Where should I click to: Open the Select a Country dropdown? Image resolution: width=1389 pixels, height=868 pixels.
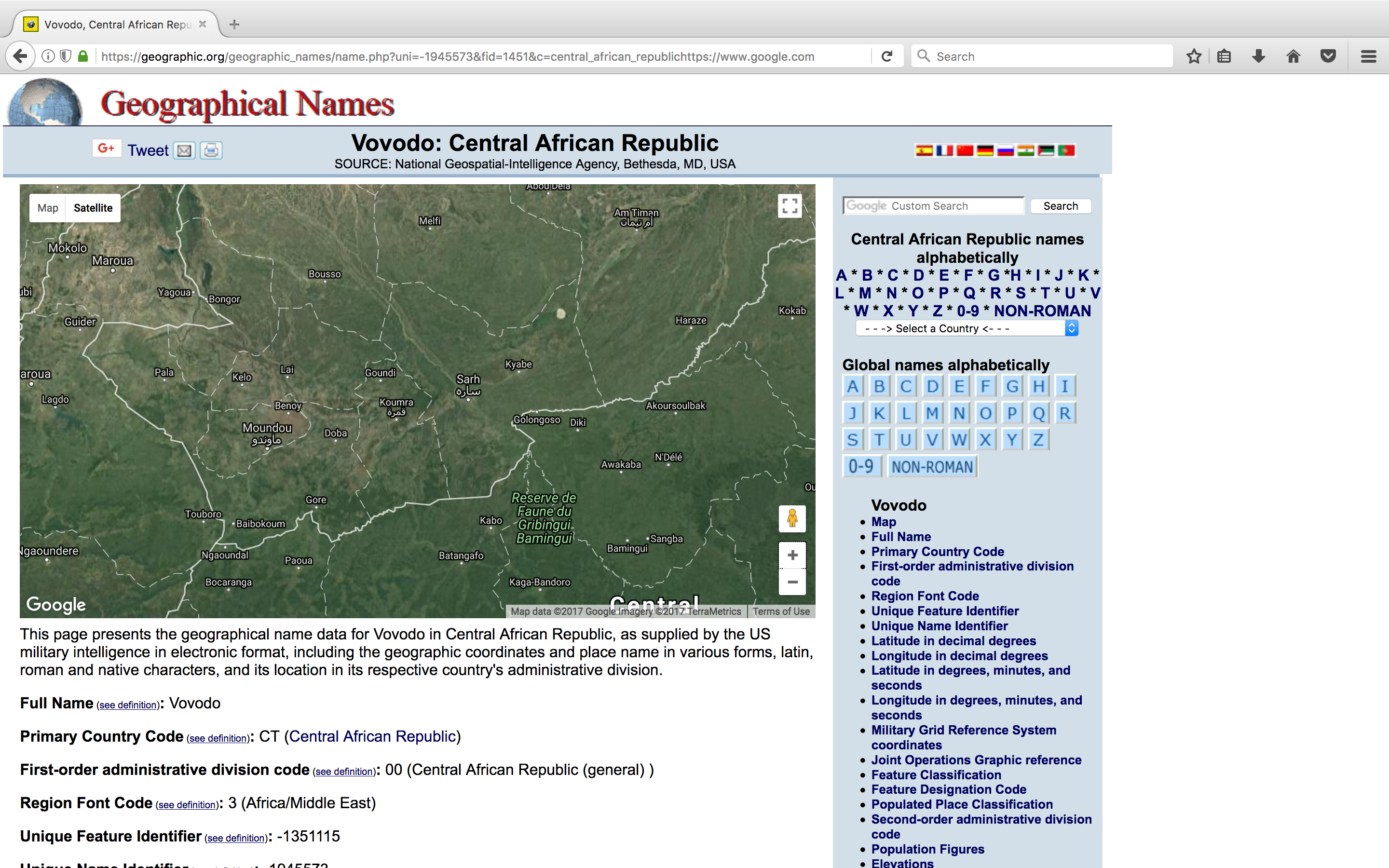coord(967,328)
